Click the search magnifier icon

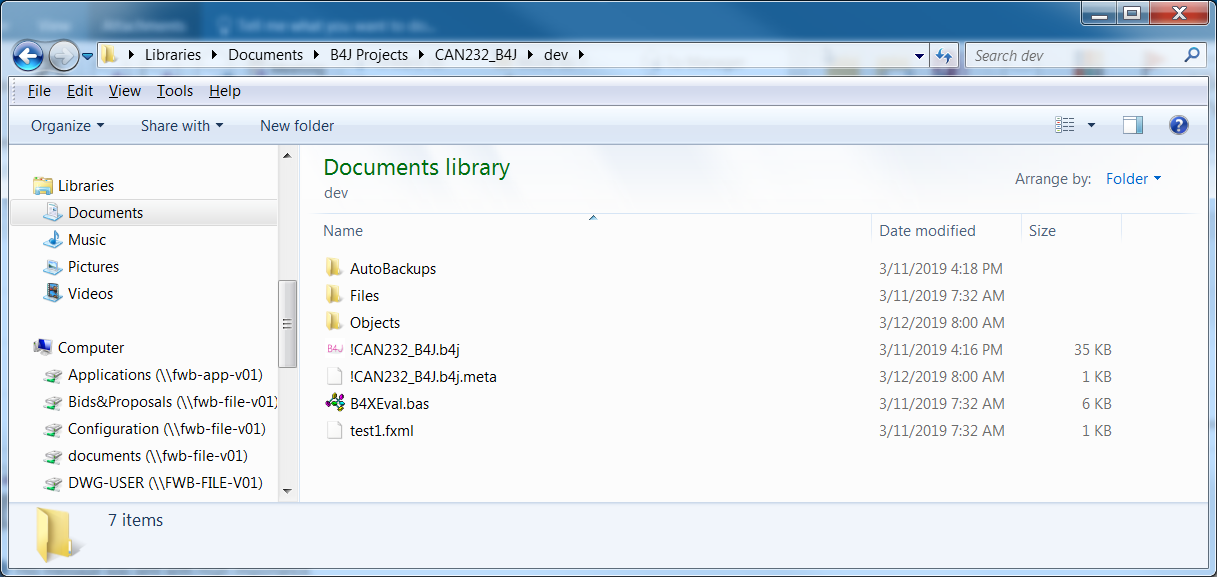[1191, 55]
